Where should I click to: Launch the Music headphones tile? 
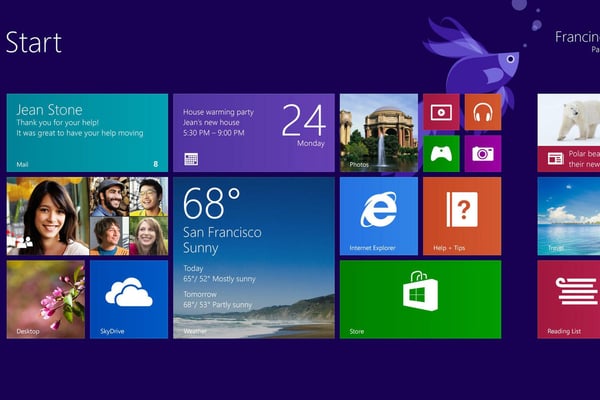[x=483, y=113]
